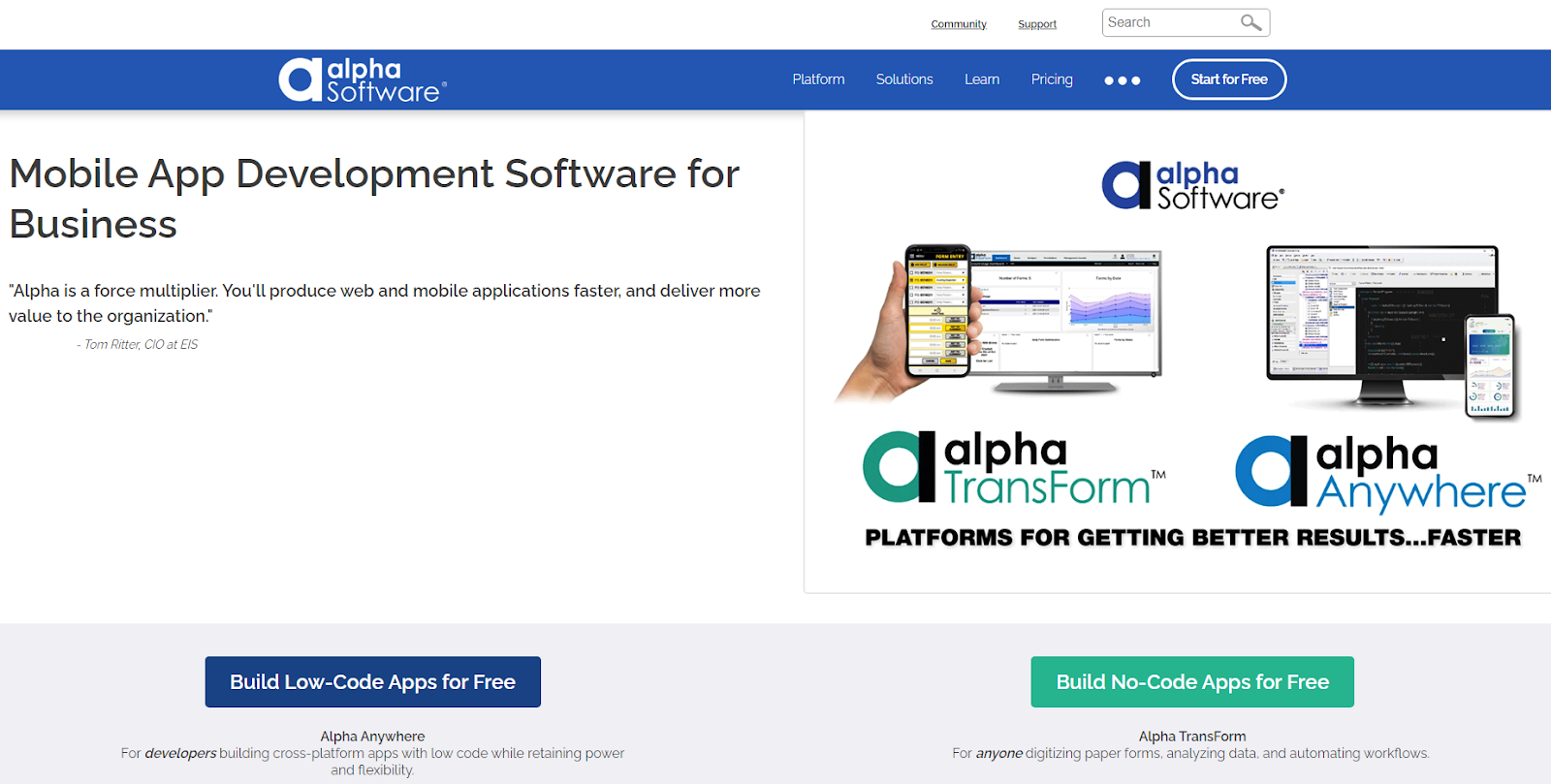Click the 'For anyone digitizing paper forms' description
The height and width of the screenshot is (784, 1551).
[x=1190, y=753]
